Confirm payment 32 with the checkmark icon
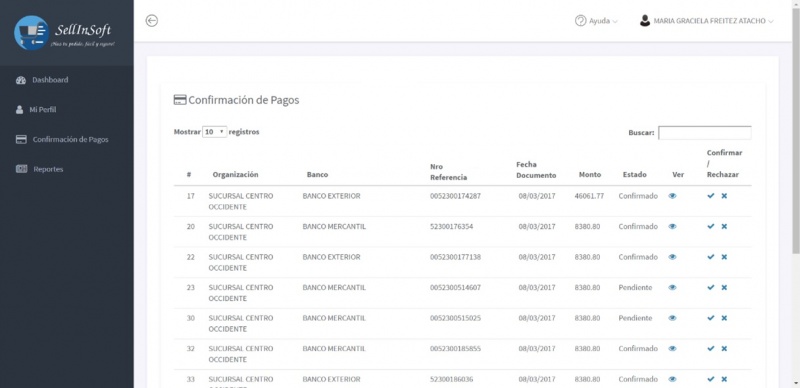800x388 pixels. 711,349
